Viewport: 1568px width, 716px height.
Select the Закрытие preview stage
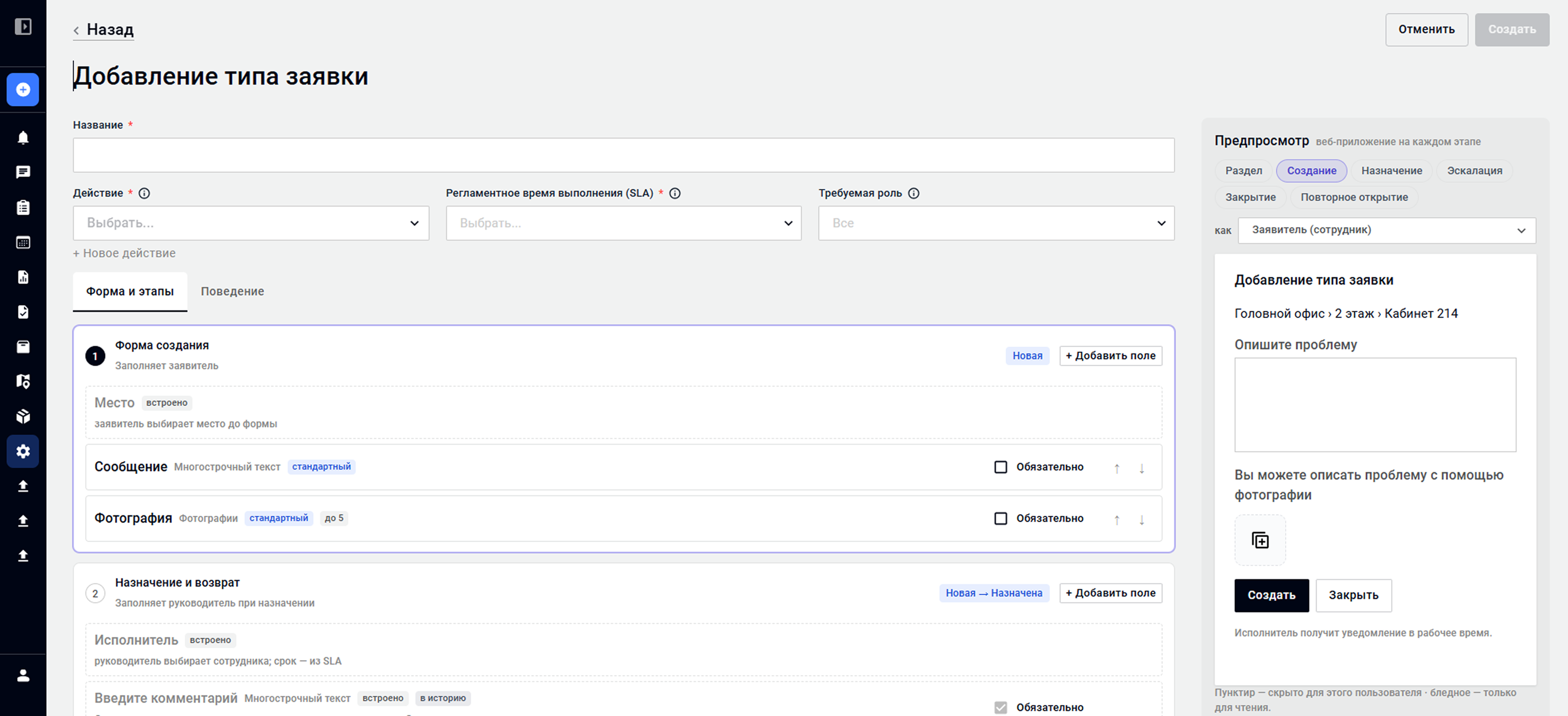pyautogui.click(x=1250, y=197)
